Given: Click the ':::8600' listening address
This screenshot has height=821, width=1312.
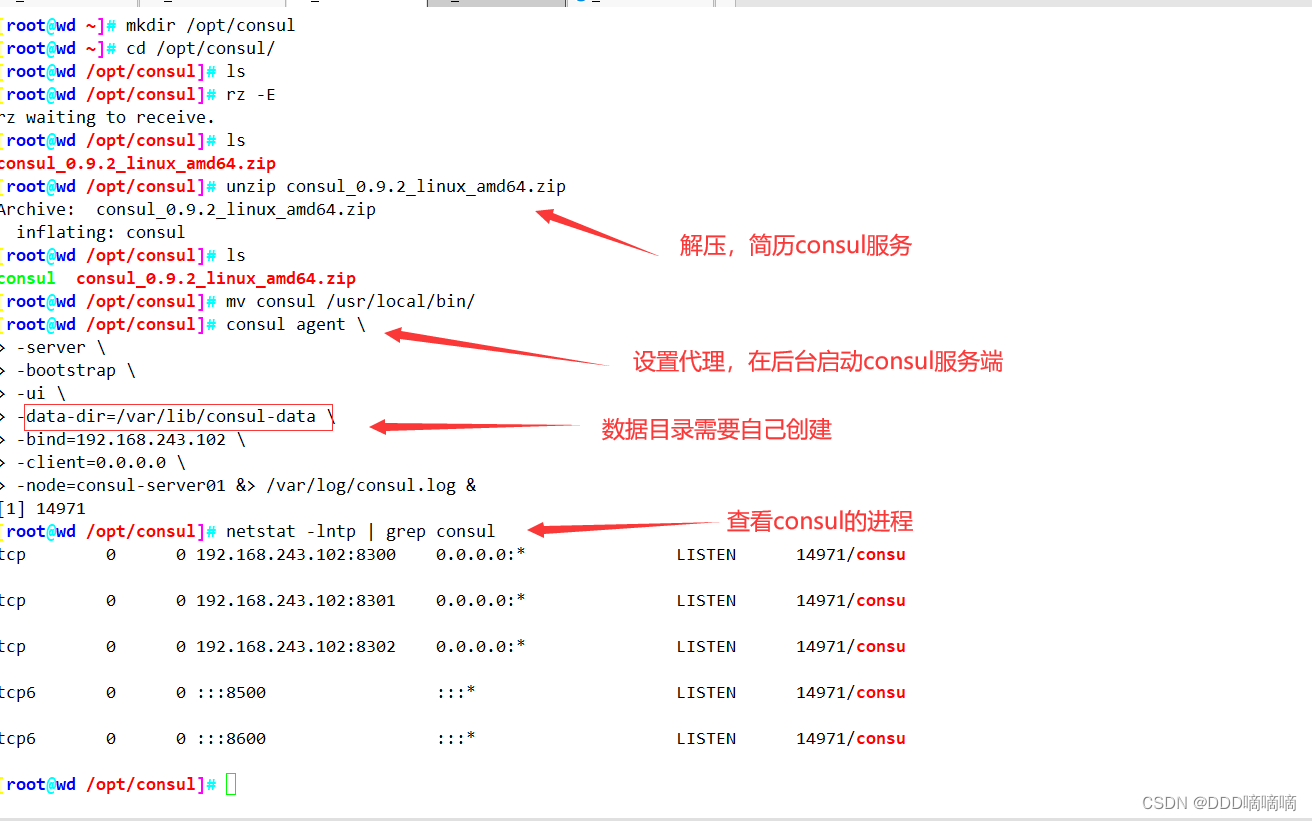Looking at the screenshot, I should [231, 738].
